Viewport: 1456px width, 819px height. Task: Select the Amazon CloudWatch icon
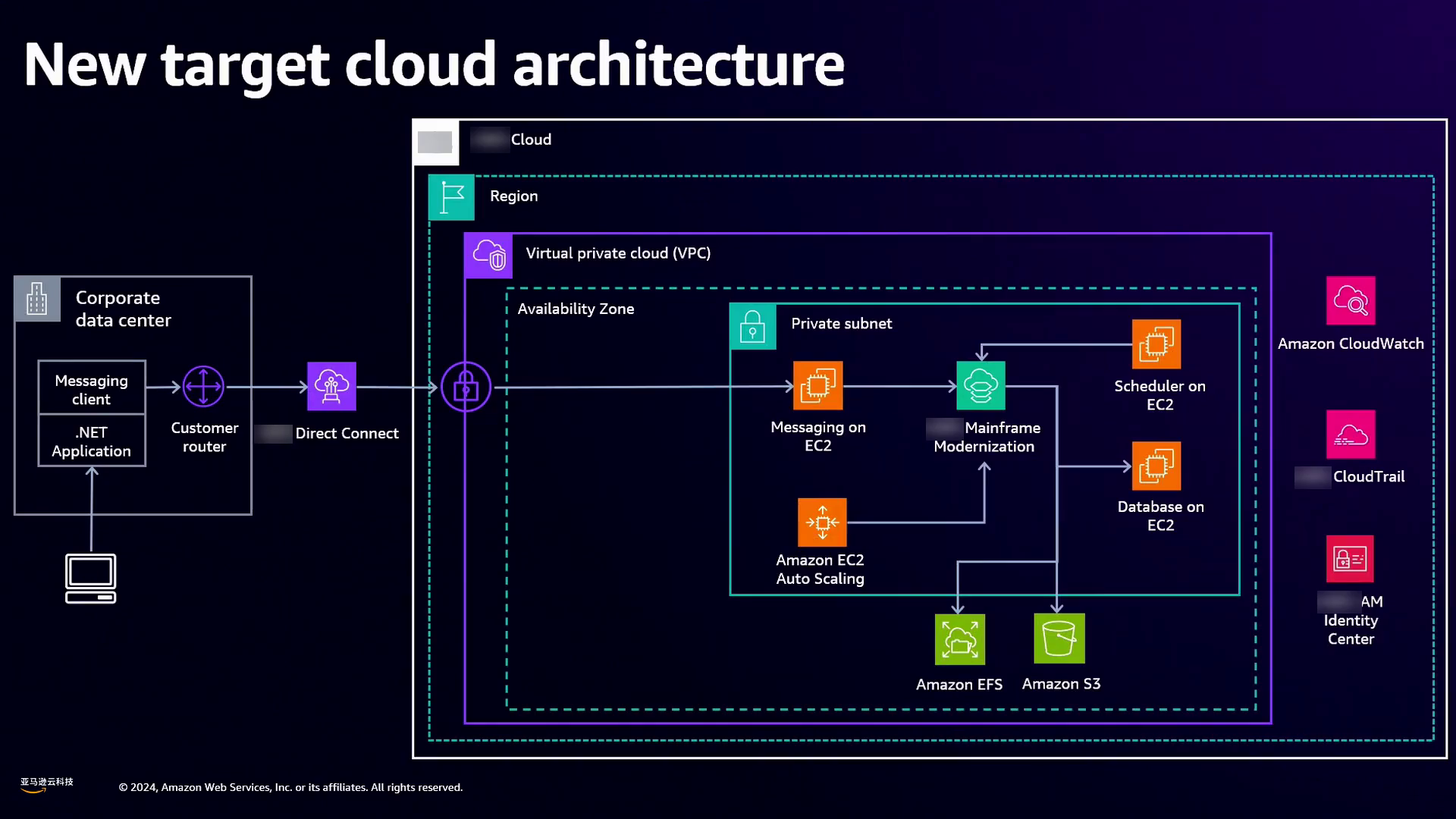[x=1351, y=301]
